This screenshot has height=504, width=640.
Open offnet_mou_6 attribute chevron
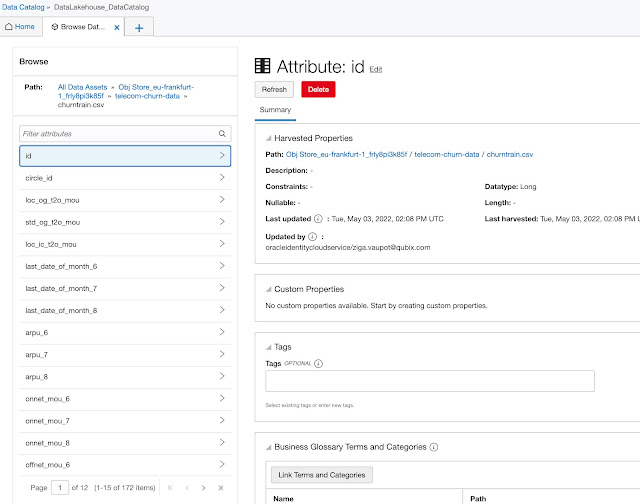tap(222, 464)
